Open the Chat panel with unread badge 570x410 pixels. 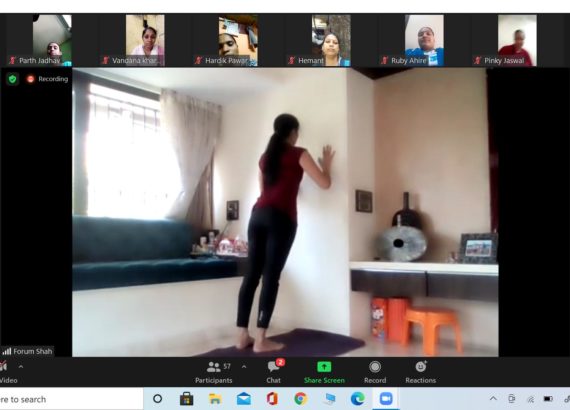(x=274, y=372)
